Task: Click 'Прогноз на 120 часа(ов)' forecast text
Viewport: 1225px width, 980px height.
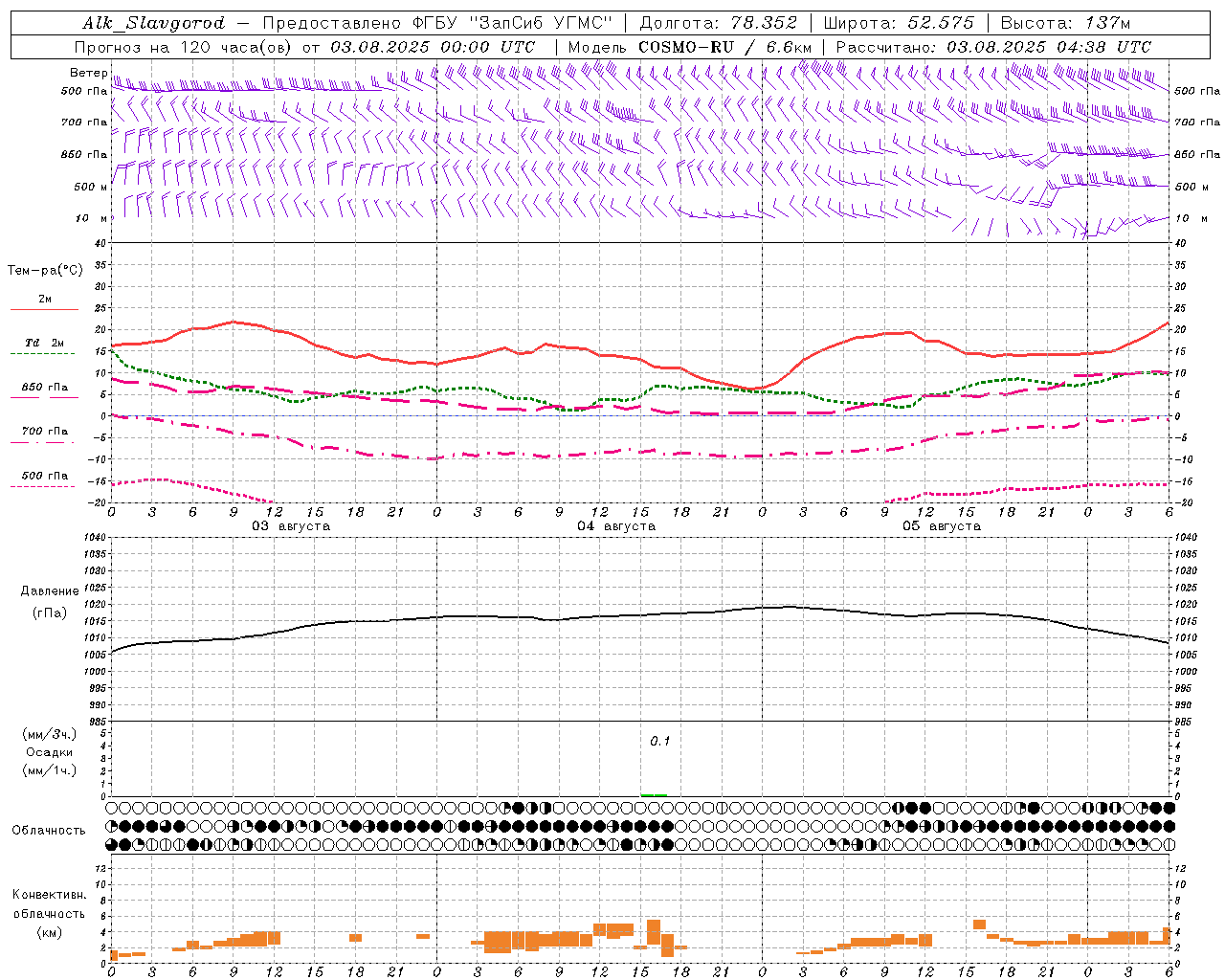Action: coord(184,47)
